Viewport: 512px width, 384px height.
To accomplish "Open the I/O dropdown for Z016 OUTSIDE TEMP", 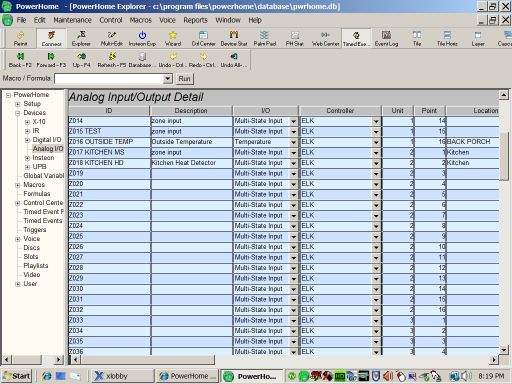I will [x=293, y=142].
